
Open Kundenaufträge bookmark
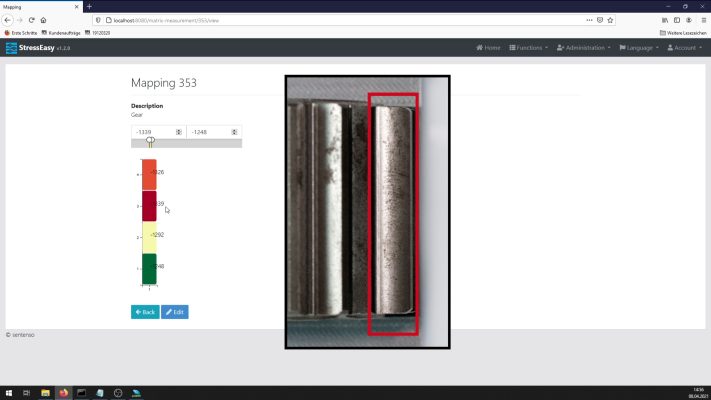[61, 33]
